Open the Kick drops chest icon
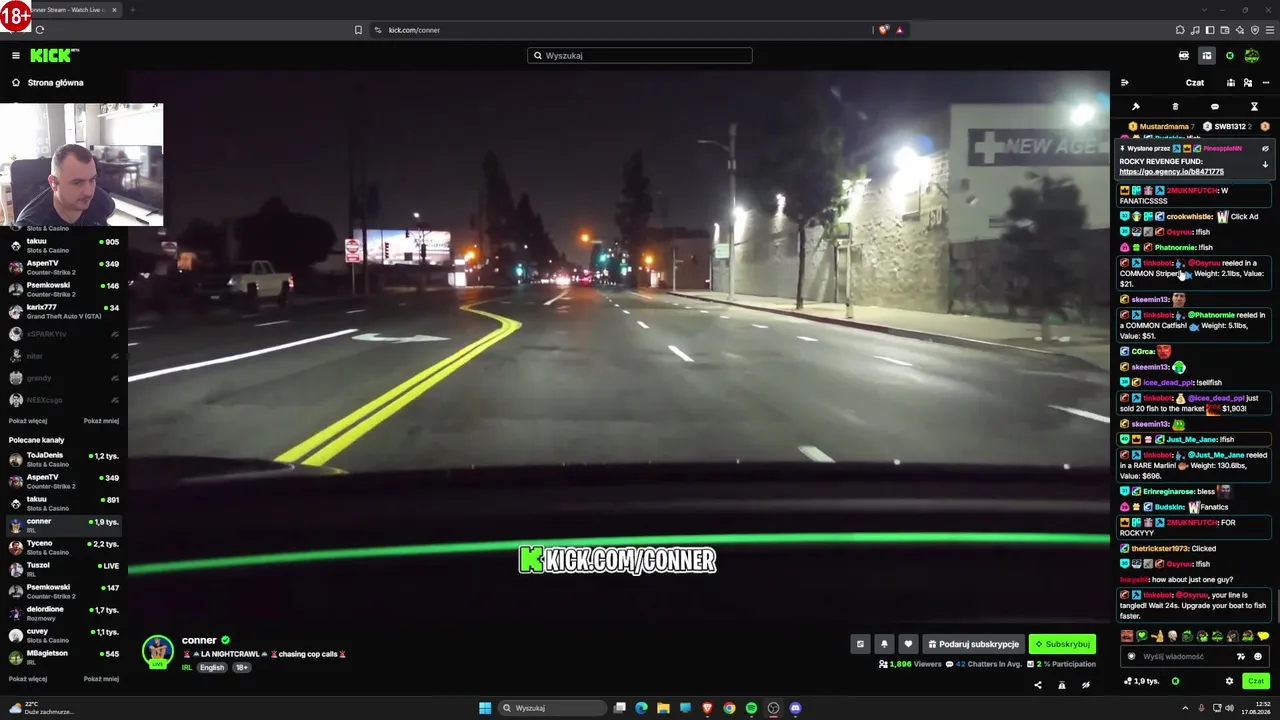This screenshot has width=1280, height=720. pos(1184,56)
